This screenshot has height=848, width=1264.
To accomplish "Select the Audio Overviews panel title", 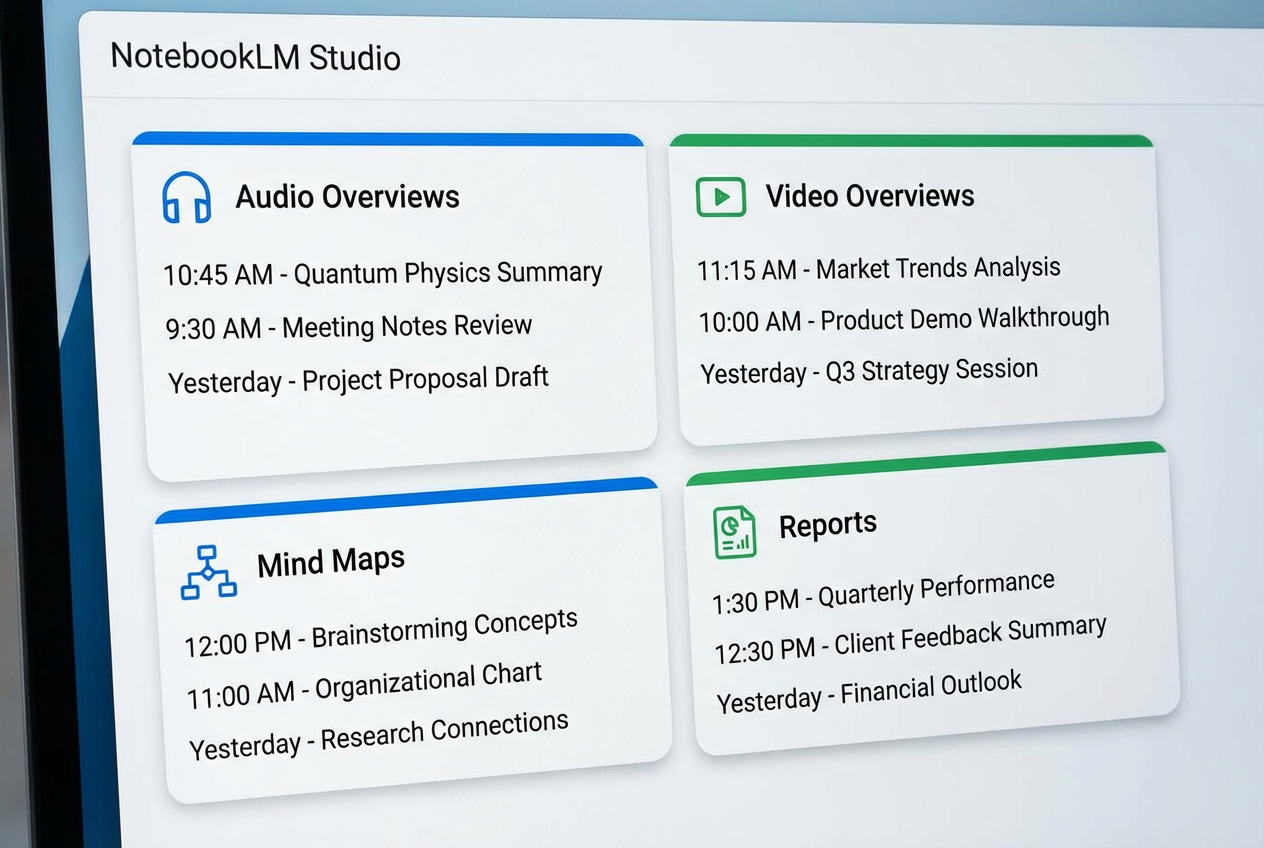I will point(347,197).
